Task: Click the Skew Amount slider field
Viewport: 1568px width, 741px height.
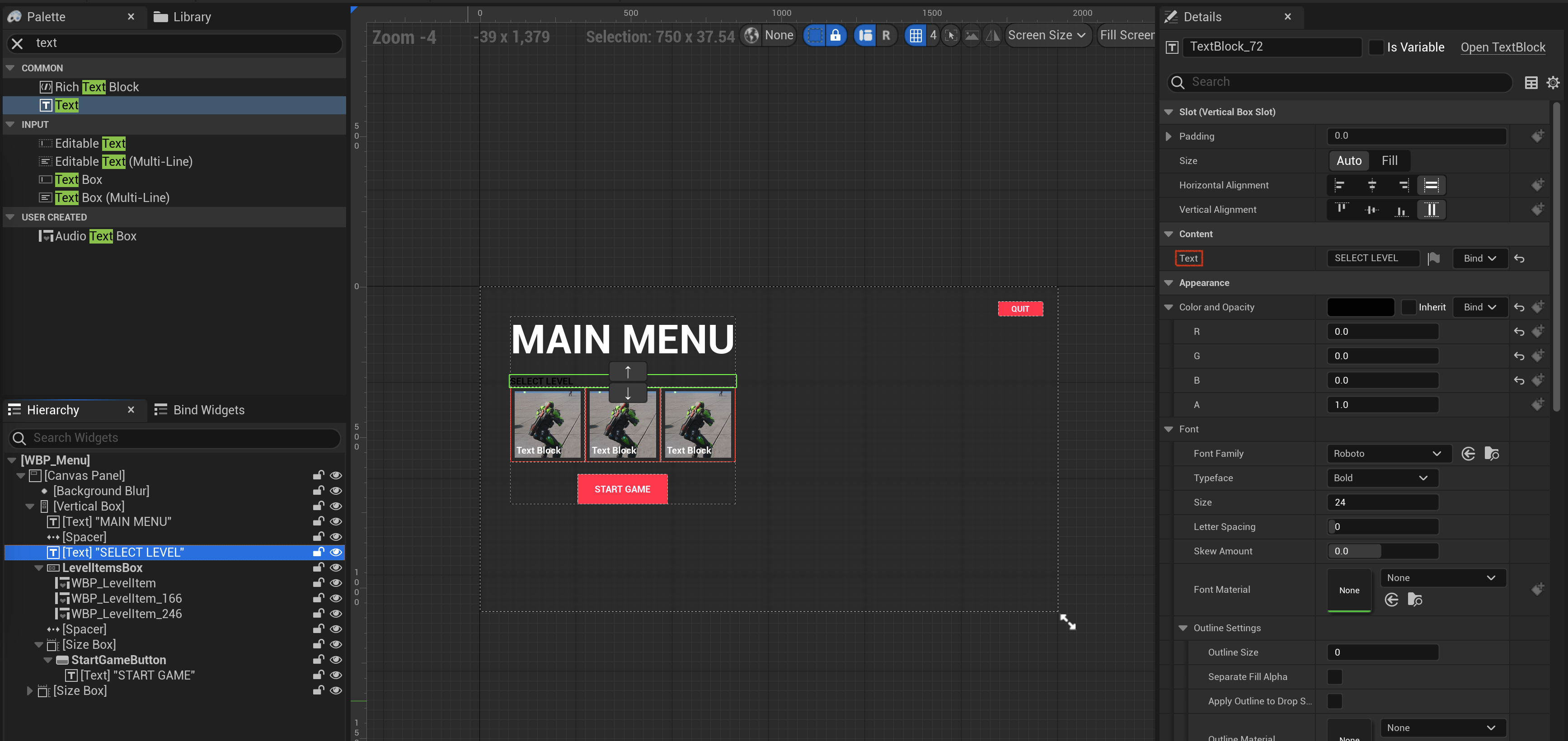Action: (1382, 551)
